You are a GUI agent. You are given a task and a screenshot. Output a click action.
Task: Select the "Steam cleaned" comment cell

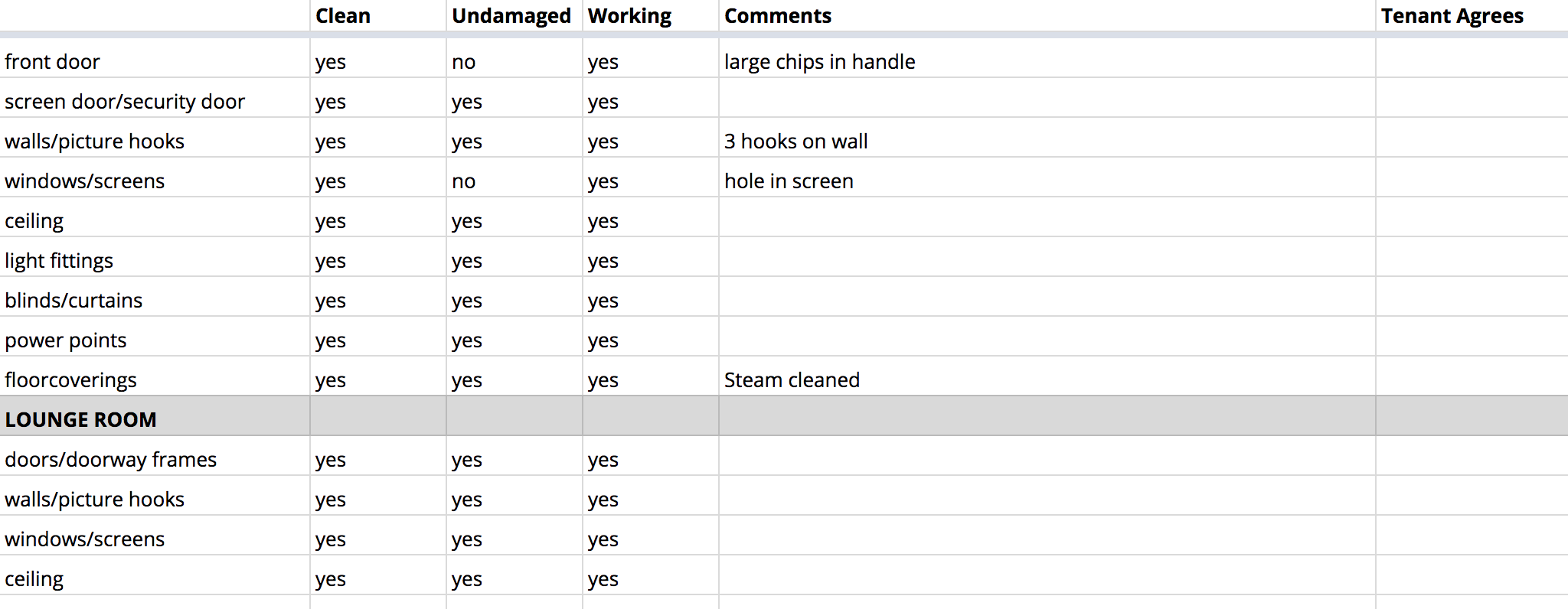792,380
